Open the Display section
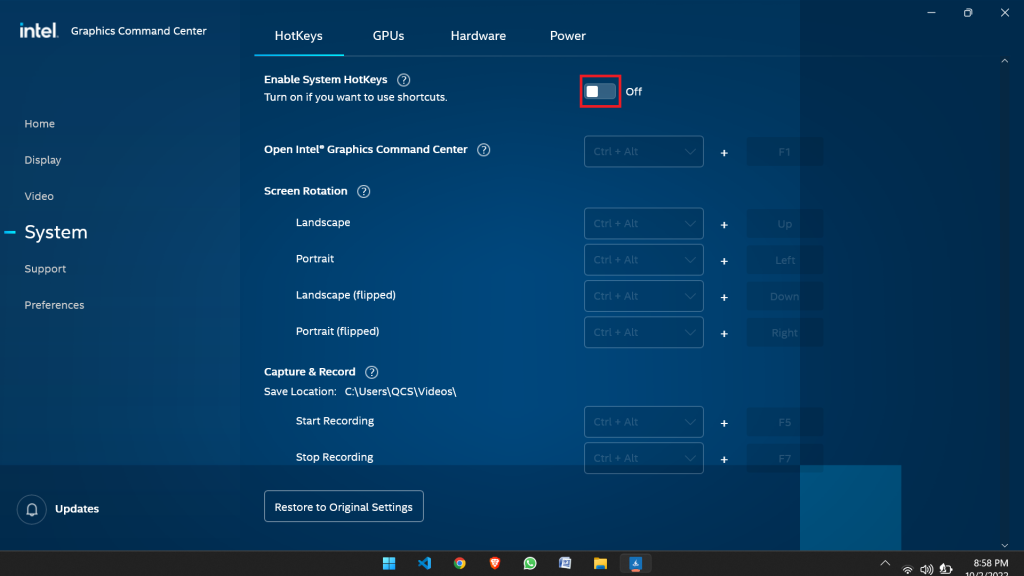 42,160
